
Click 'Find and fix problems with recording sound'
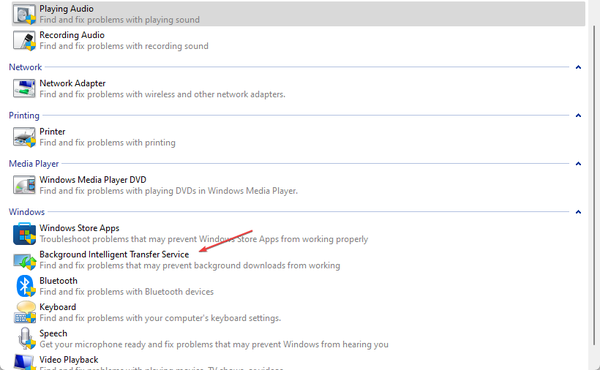[124, 46]
